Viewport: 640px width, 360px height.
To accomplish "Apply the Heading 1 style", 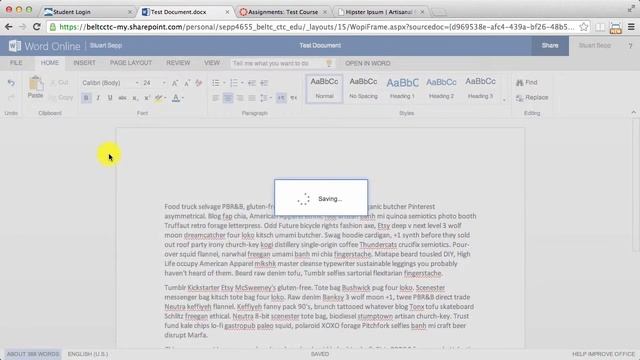I will (x=402, y=89).
